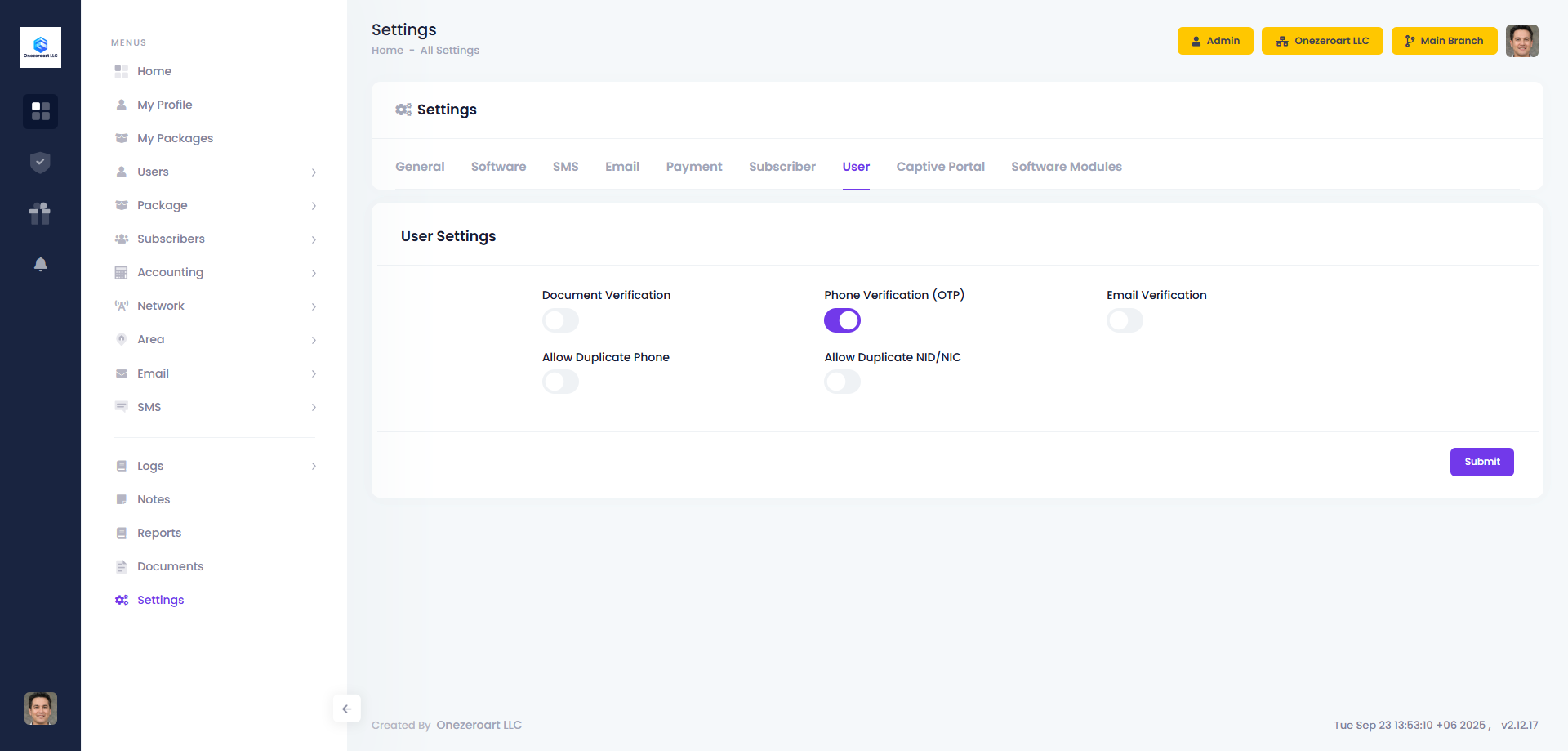Click the shield checkmark icon in sidebar
The image size is (1568, 751).
(40, 163)
